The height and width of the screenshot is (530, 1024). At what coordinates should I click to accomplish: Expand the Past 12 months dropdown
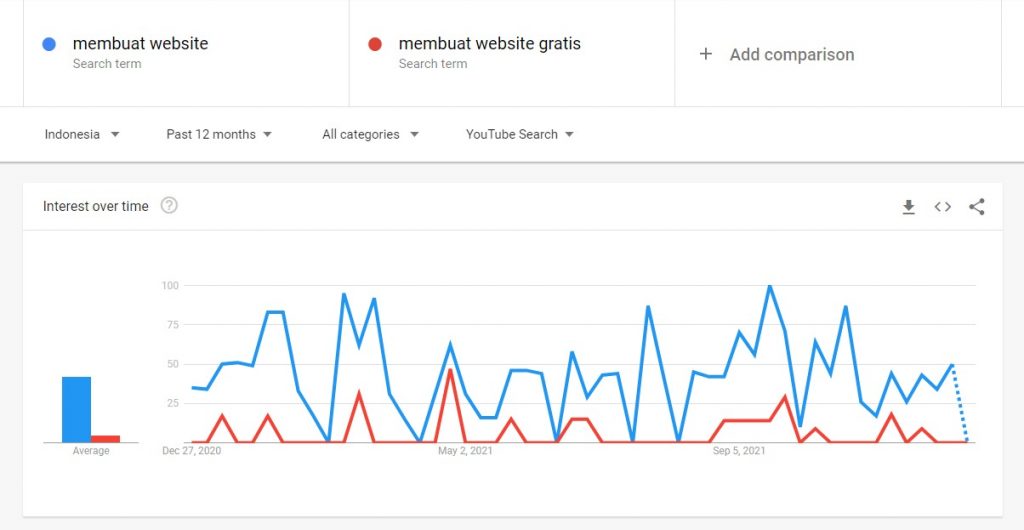pos(219,134)
